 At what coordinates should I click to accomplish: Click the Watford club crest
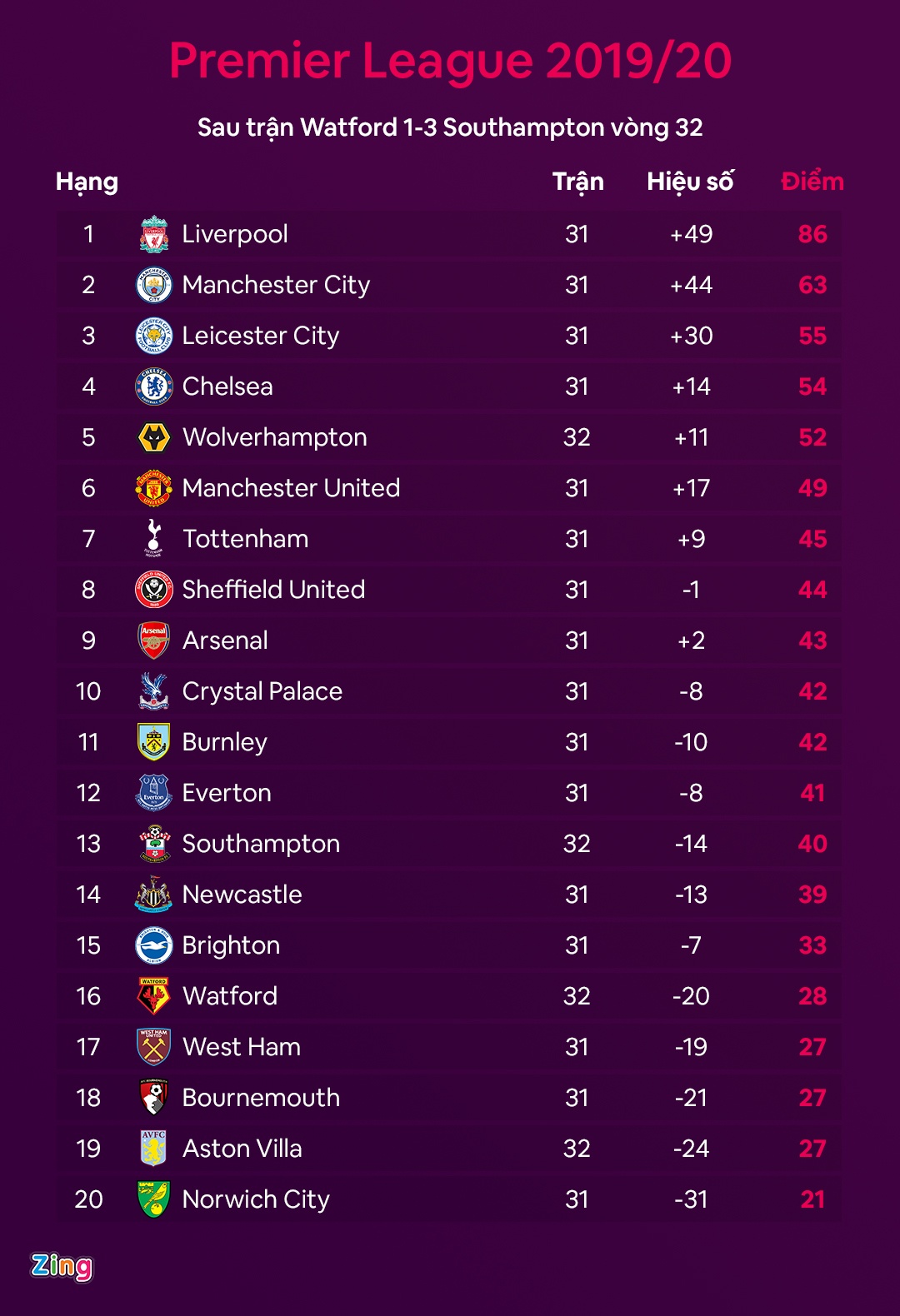click(154, 995)
